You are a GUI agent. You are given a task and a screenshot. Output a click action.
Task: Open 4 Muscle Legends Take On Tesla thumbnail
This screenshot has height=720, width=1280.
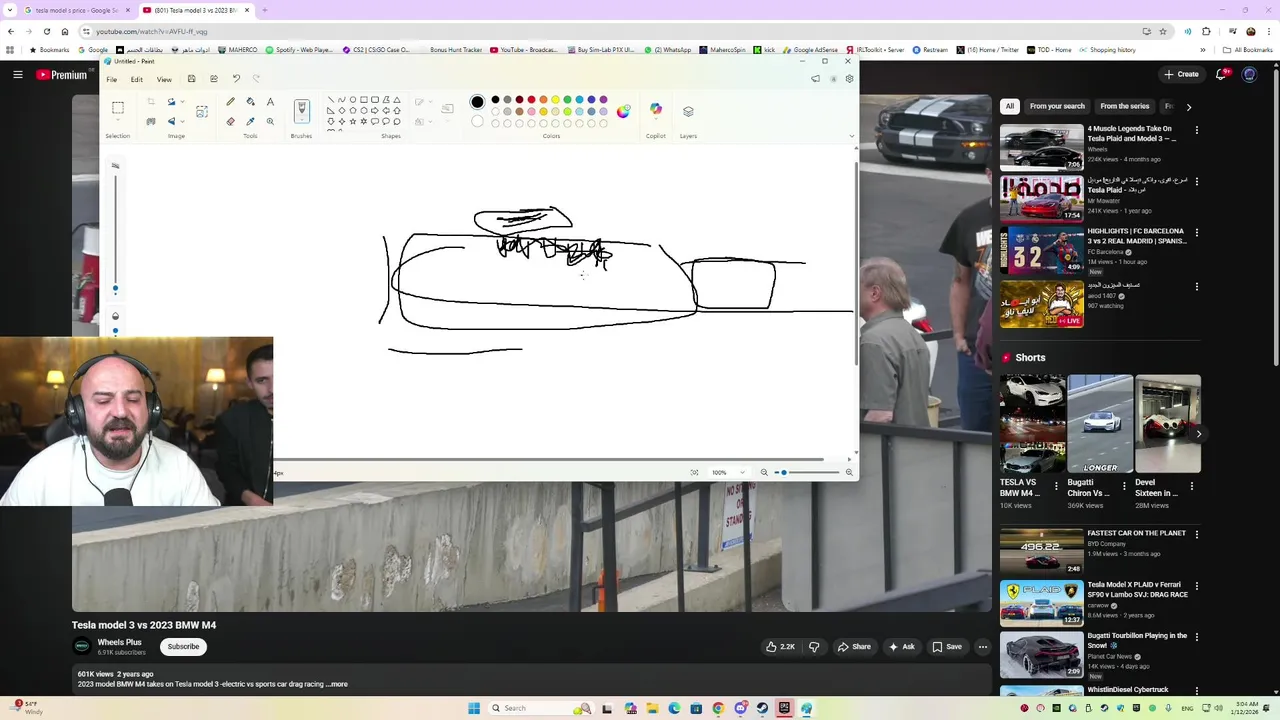(x=1041, y=147)
